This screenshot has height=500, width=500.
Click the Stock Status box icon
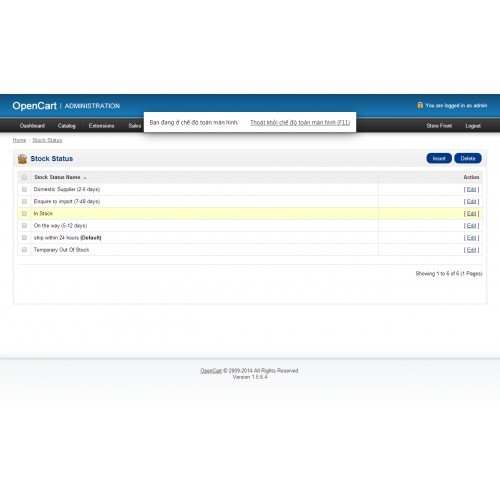[x=22, y=159]
